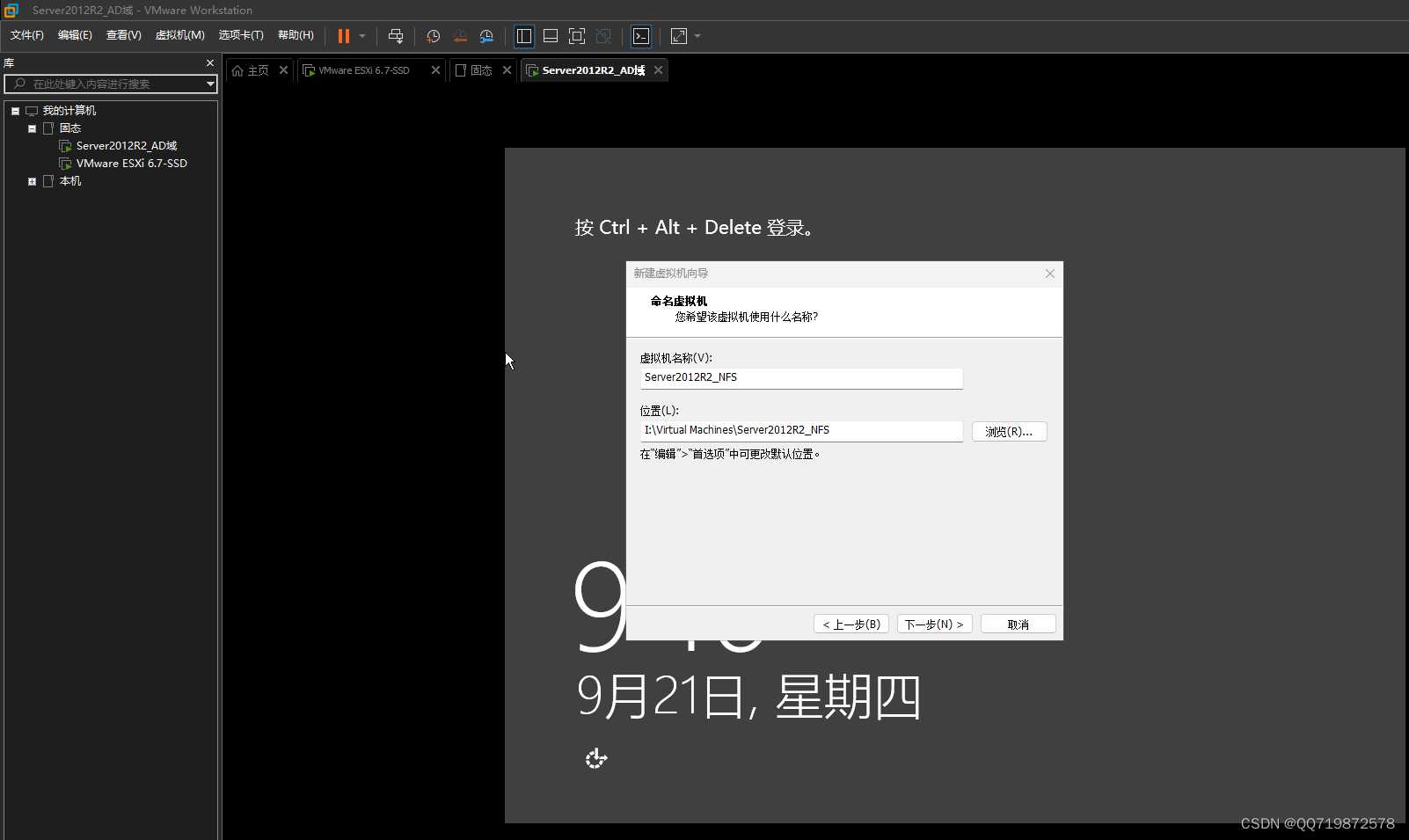Open the 选项卡(T) menu

(x=241, y=35)
